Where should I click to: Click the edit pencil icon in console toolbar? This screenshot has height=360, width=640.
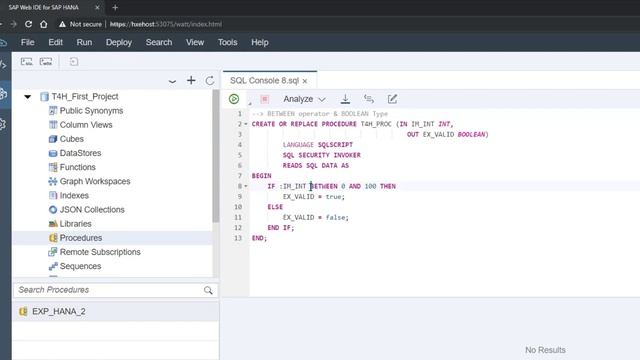(x=392, y=99)
